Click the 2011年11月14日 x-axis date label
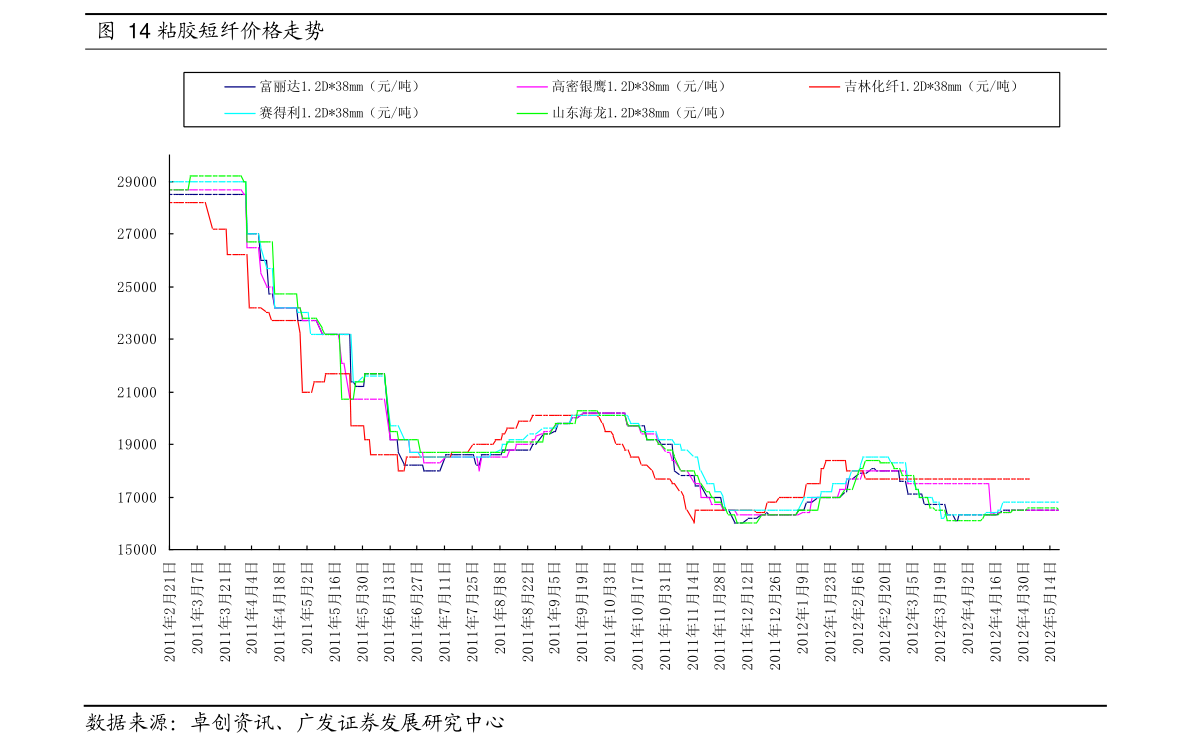This screenshot has height=755, width=1191. 693,616
